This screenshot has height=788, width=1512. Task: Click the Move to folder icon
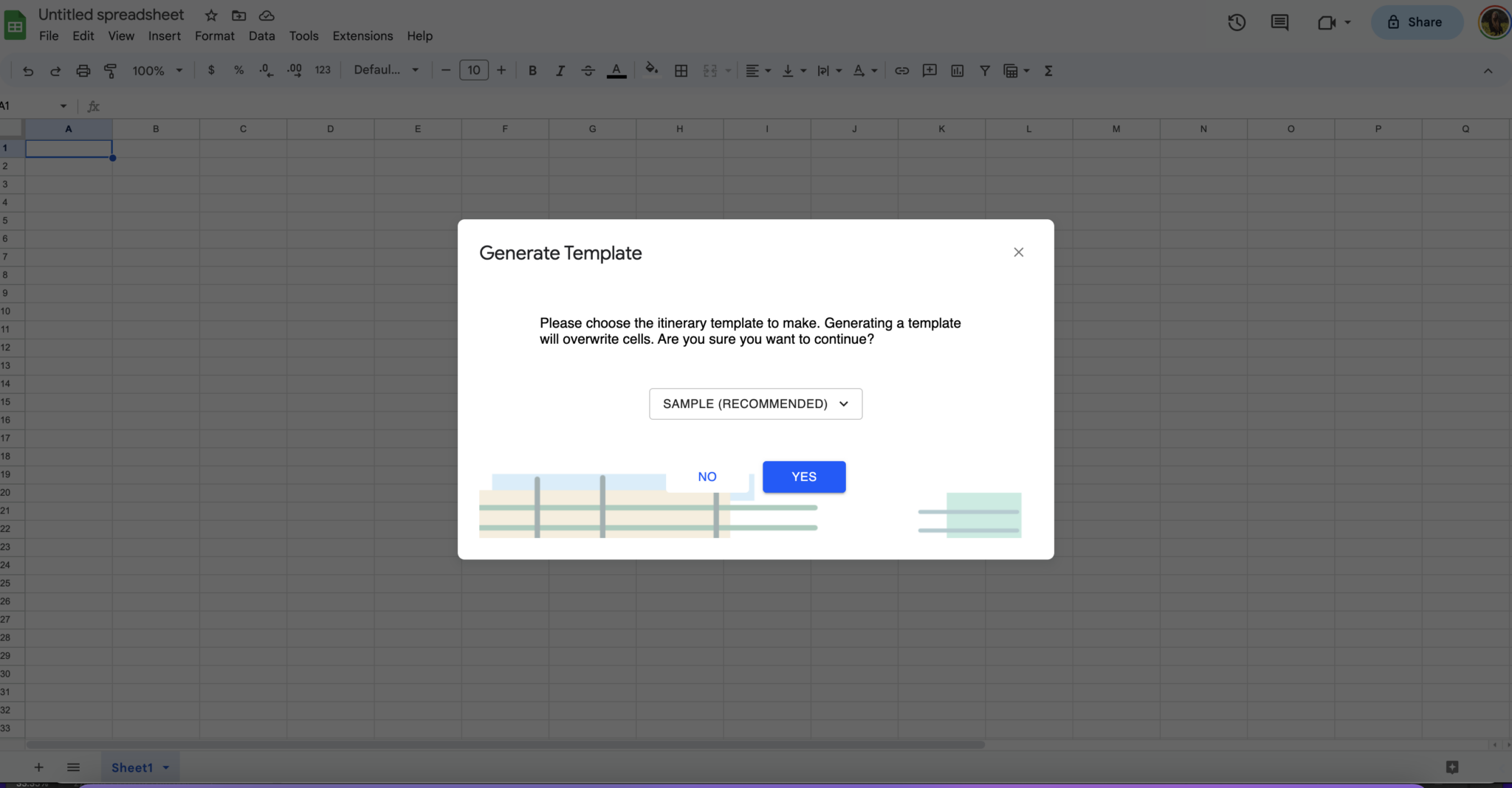238,15
